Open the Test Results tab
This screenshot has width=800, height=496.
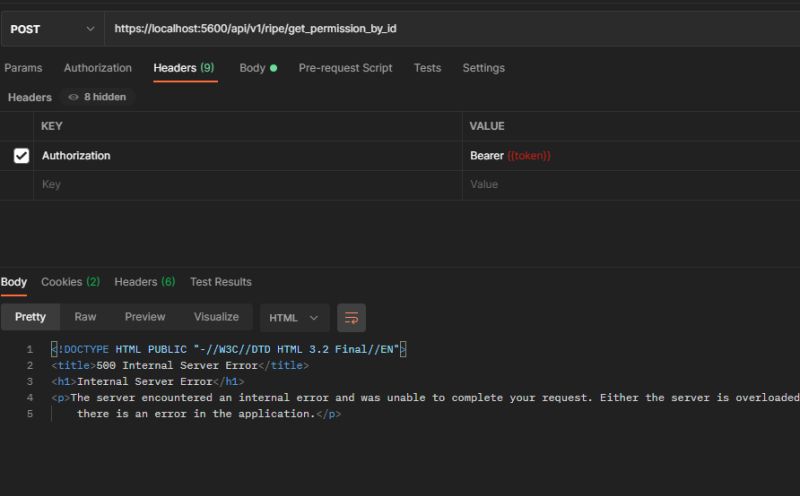pos(221,282)
